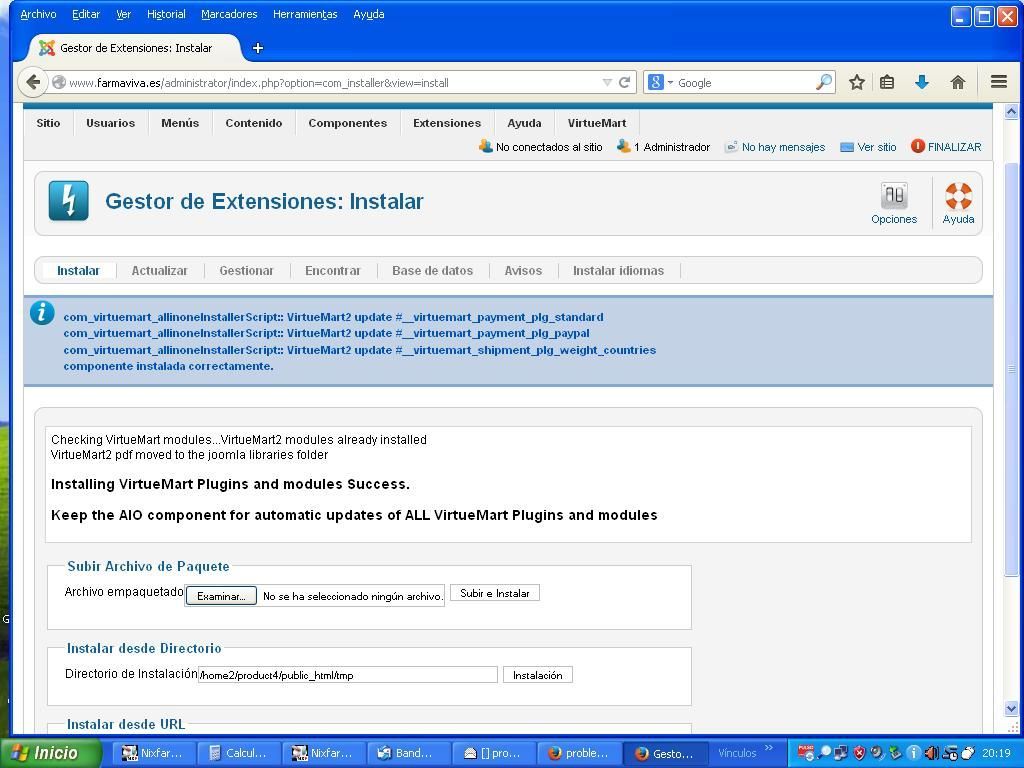
Task: Open the Usuarios admin menu
Action: (x=110, y=123)
